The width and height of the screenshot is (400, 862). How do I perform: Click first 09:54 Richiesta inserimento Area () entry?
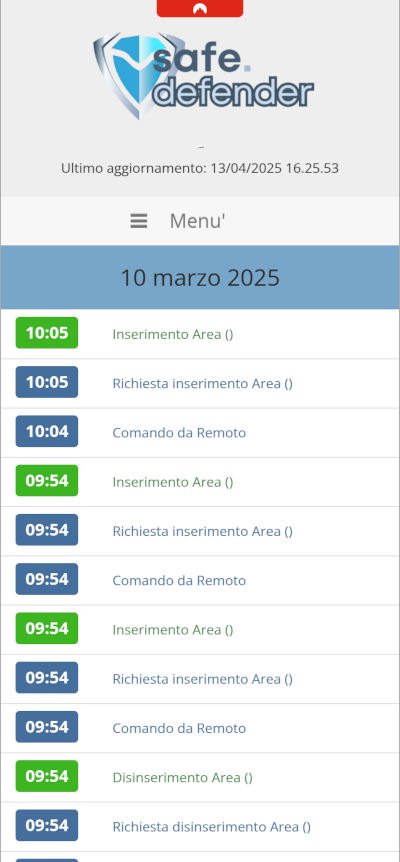(203, 531)
